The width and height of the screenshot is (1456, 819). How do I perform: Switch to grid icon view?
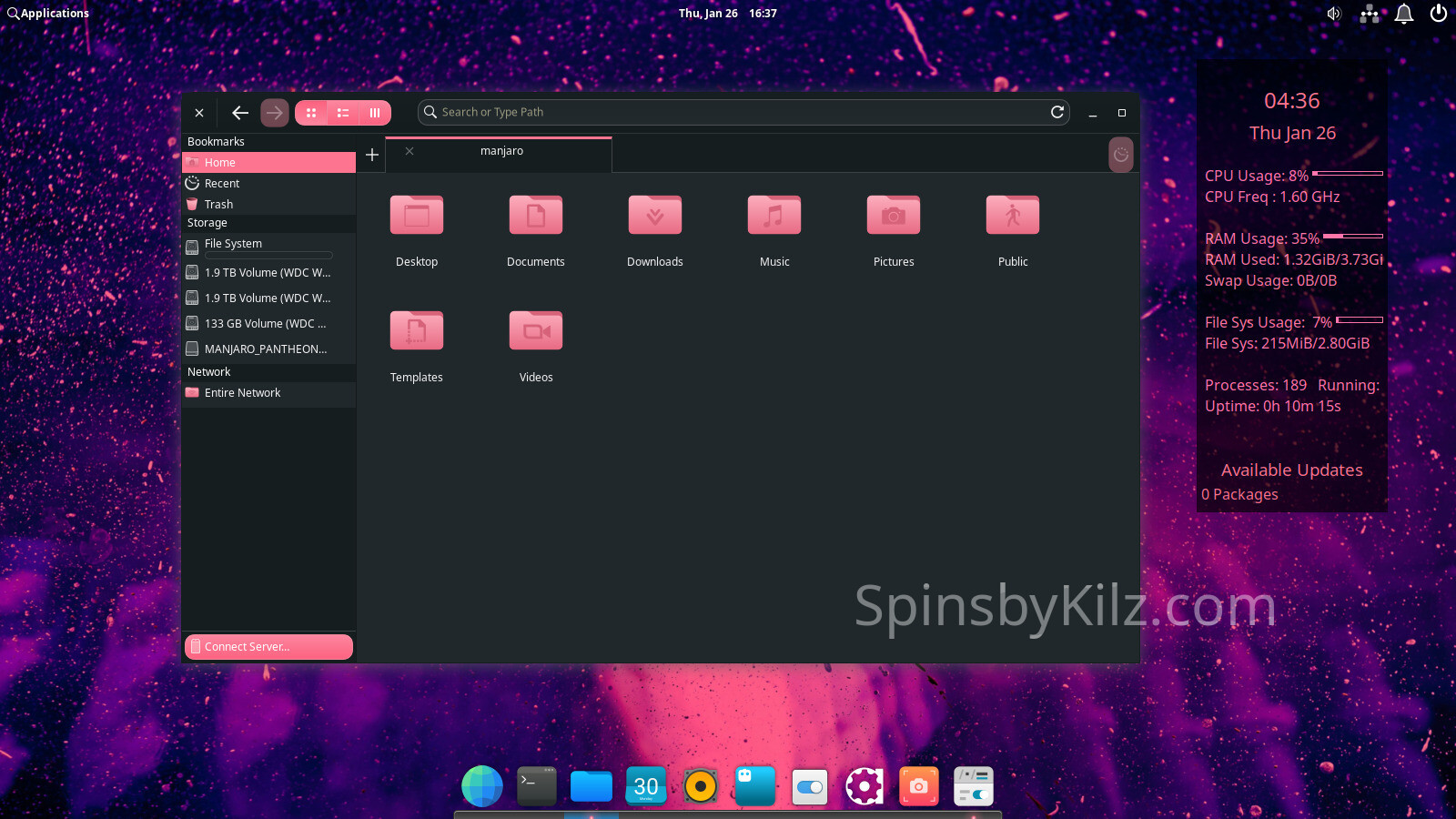pos(311,113)
